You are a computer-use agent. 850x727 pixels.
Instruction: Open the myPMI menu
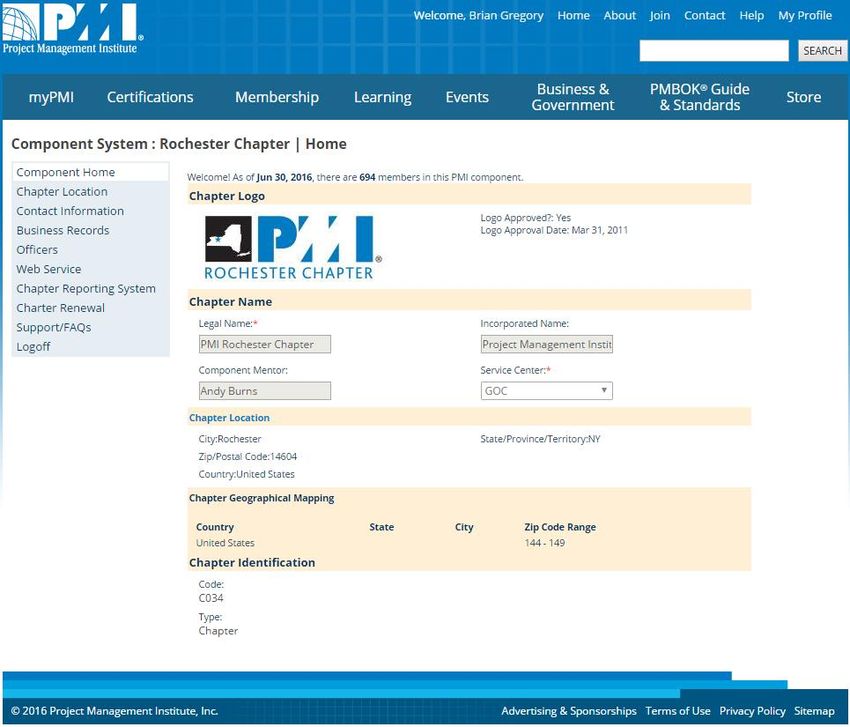[x=51, y=97]
